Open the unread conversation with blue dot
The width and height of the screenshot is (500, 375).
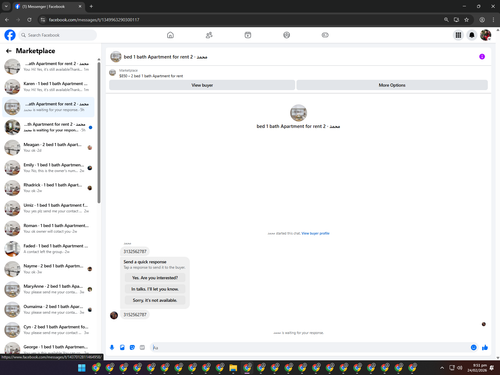[x=48, y=127]
